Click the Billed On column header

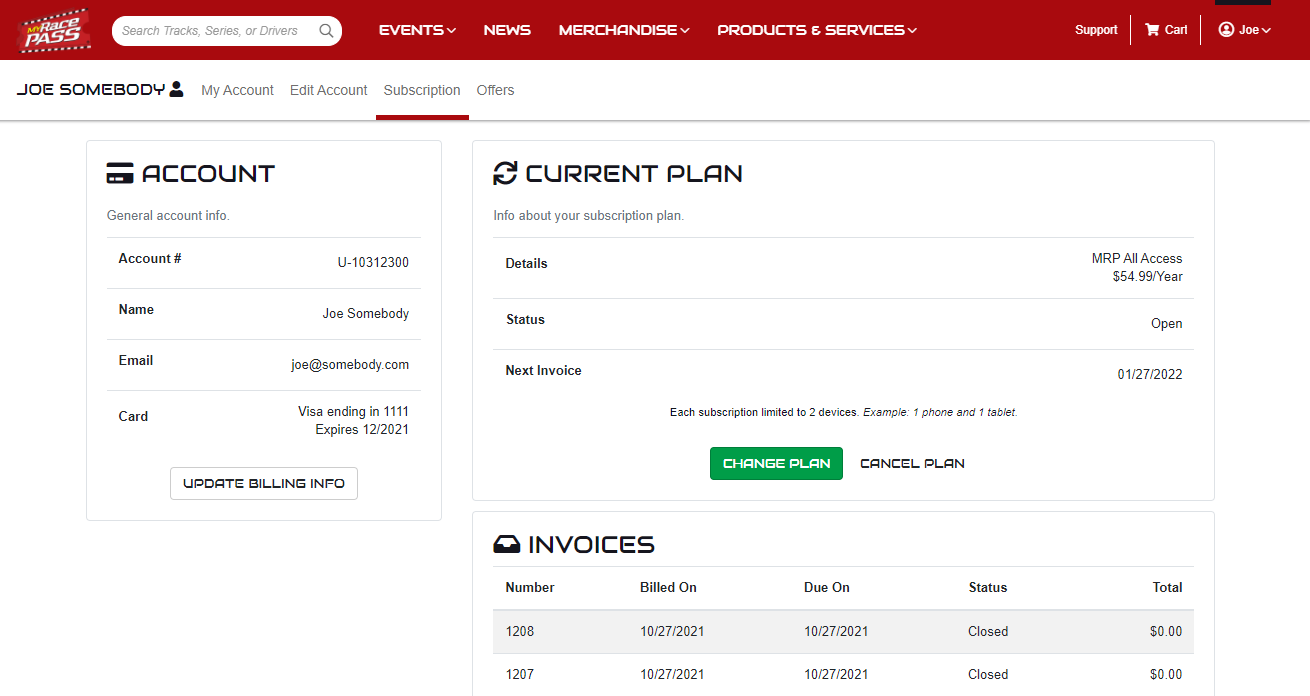pyautogui.click(x=668, y=587)
